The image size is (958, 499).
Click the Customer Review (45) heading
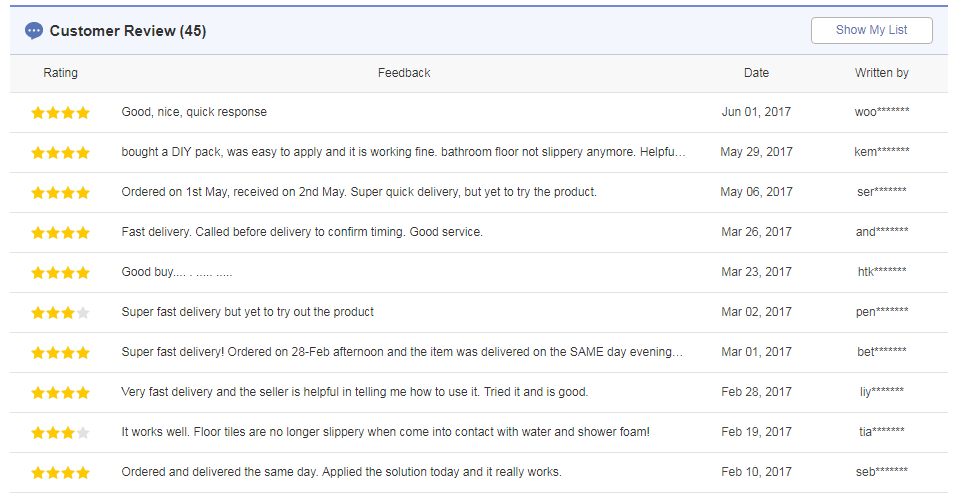(128, 31)
